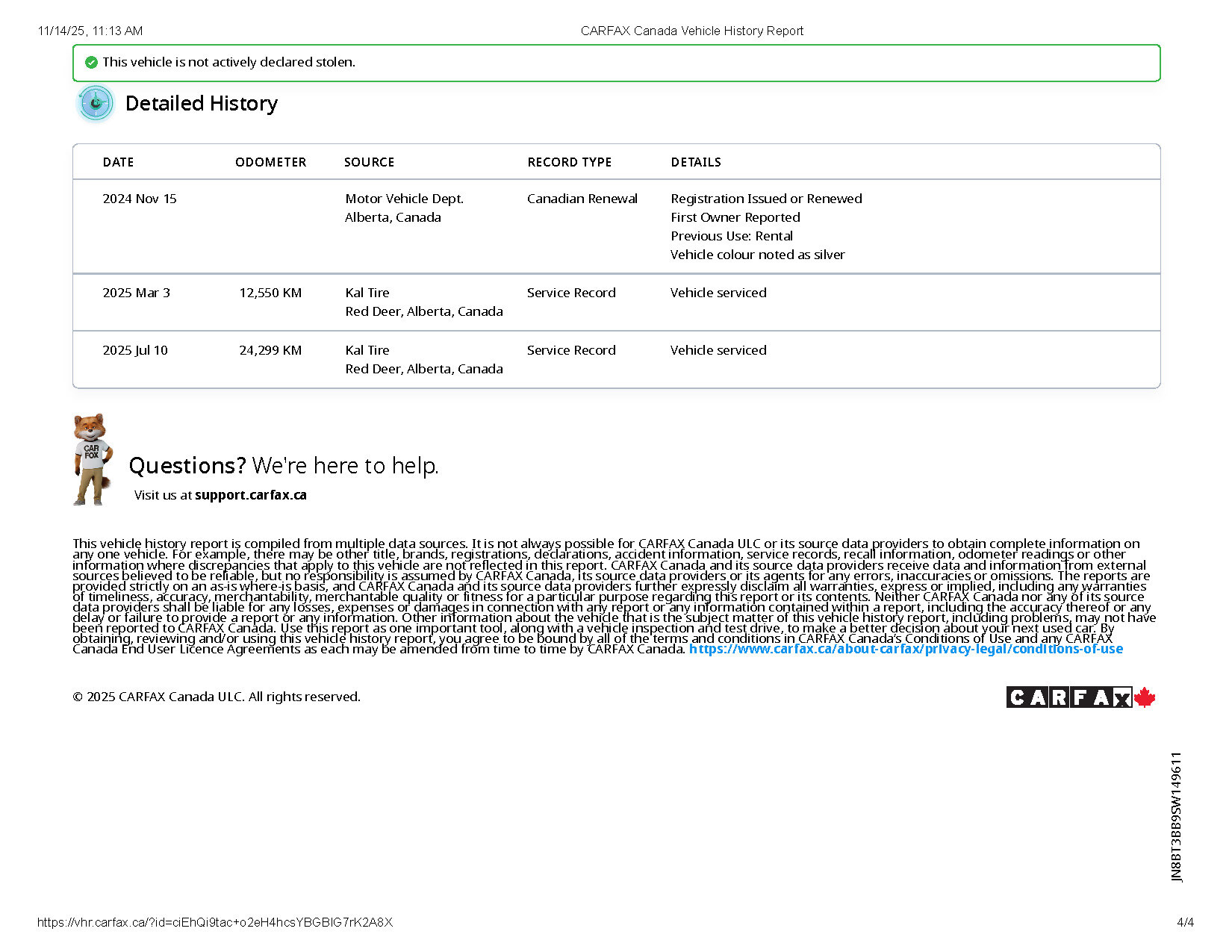Click the RECORD TYPE column header

click(x=569, y=162)
